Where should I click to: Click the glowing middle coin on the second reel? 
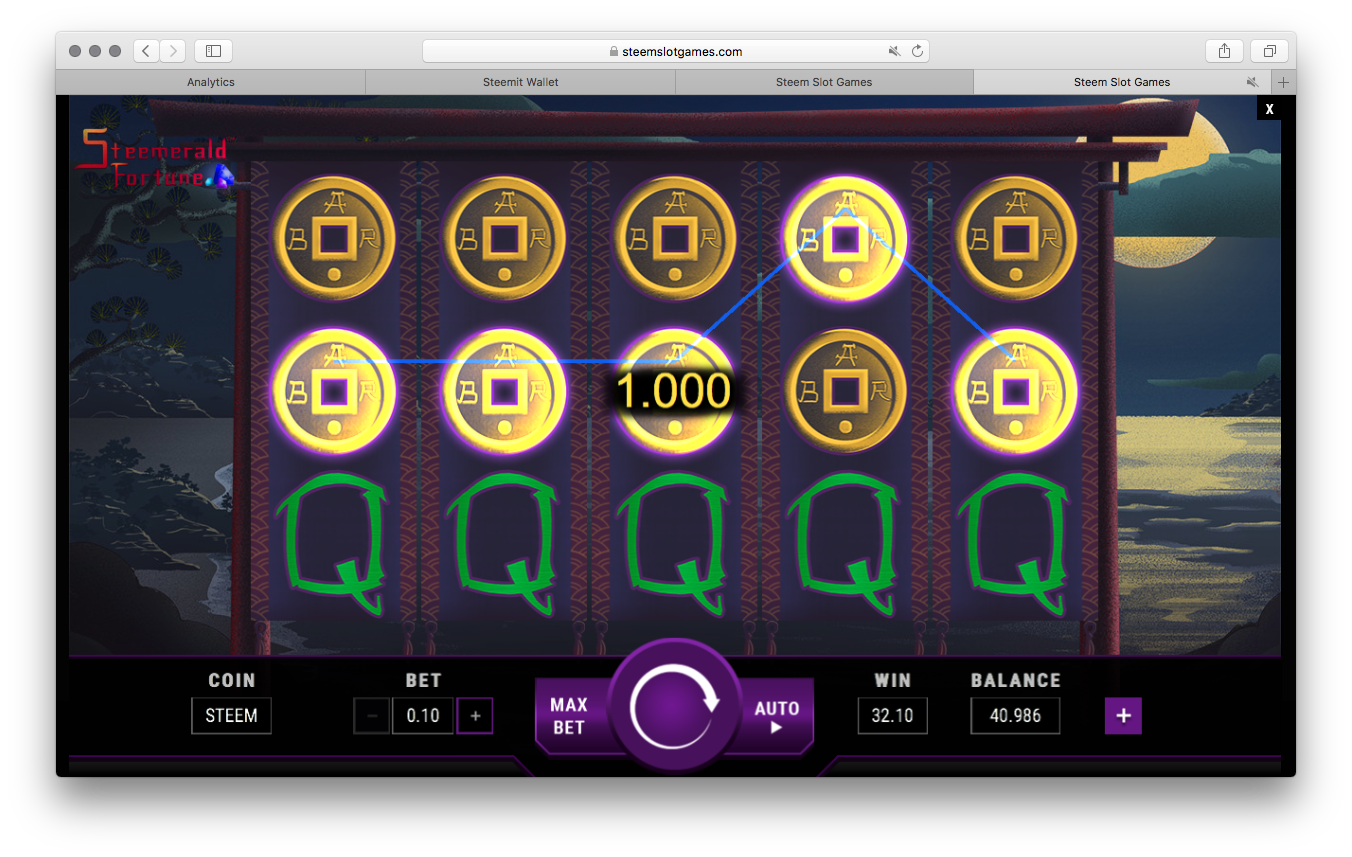click(505, 392)
